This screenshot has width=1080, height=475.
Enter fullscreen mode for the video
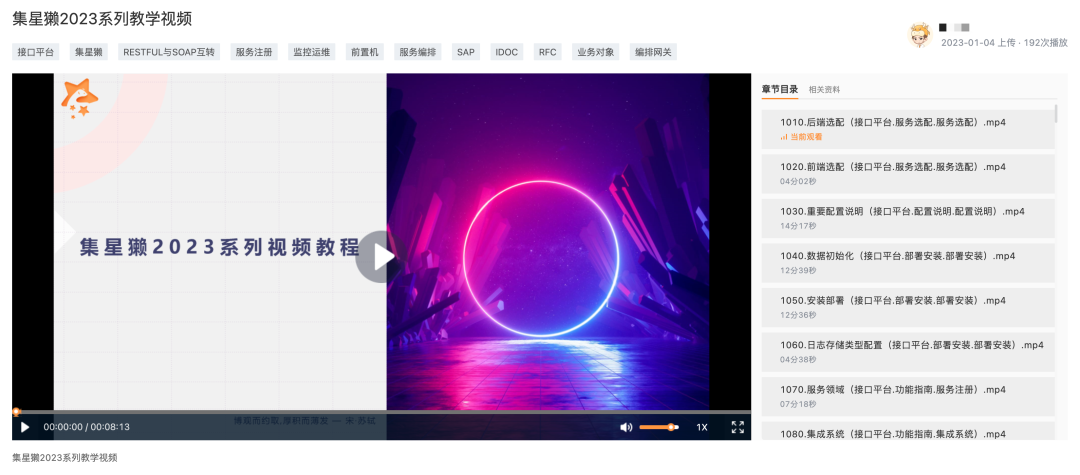738,427
